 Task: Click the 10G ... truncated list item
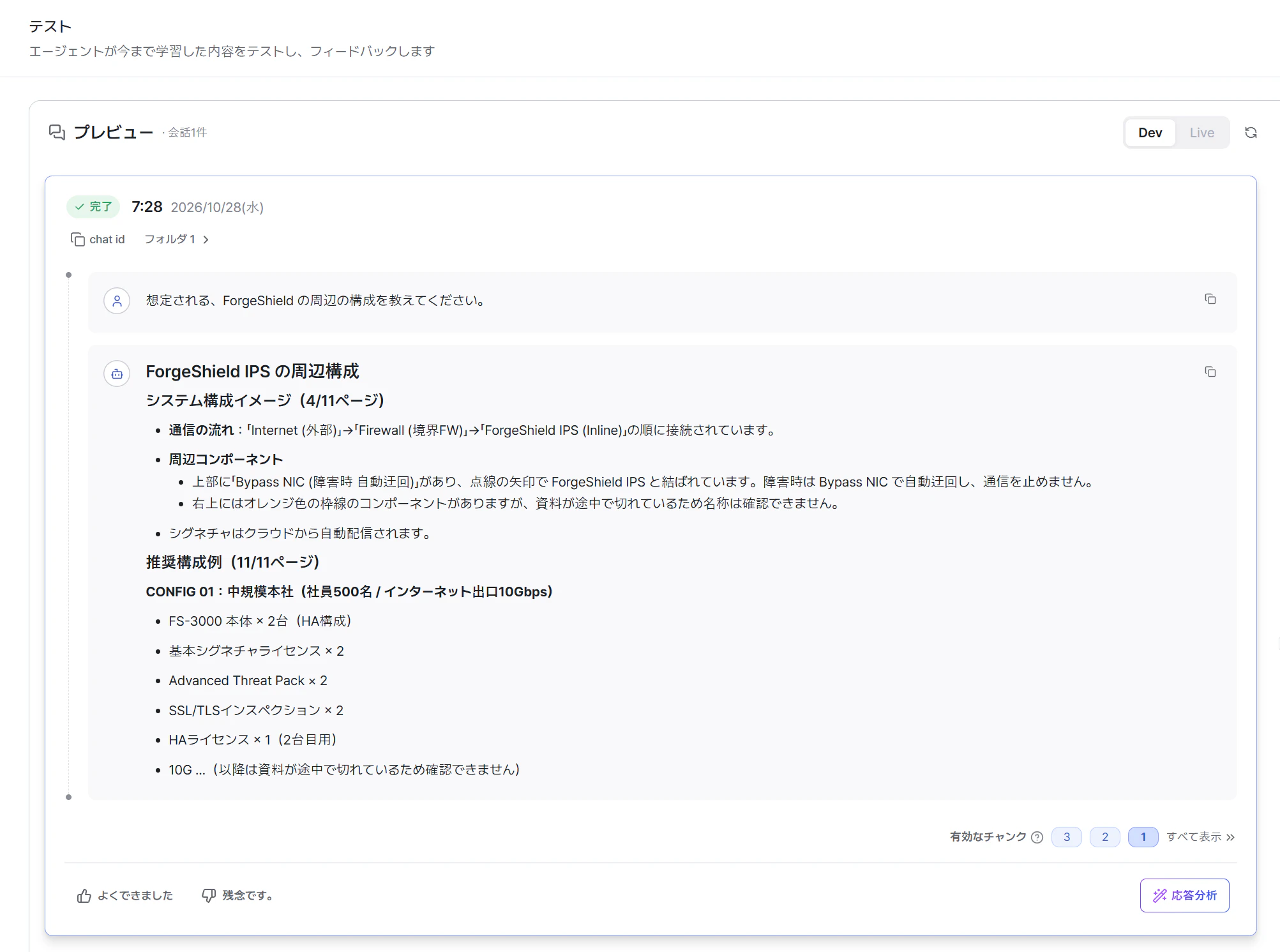click(344, 770)
